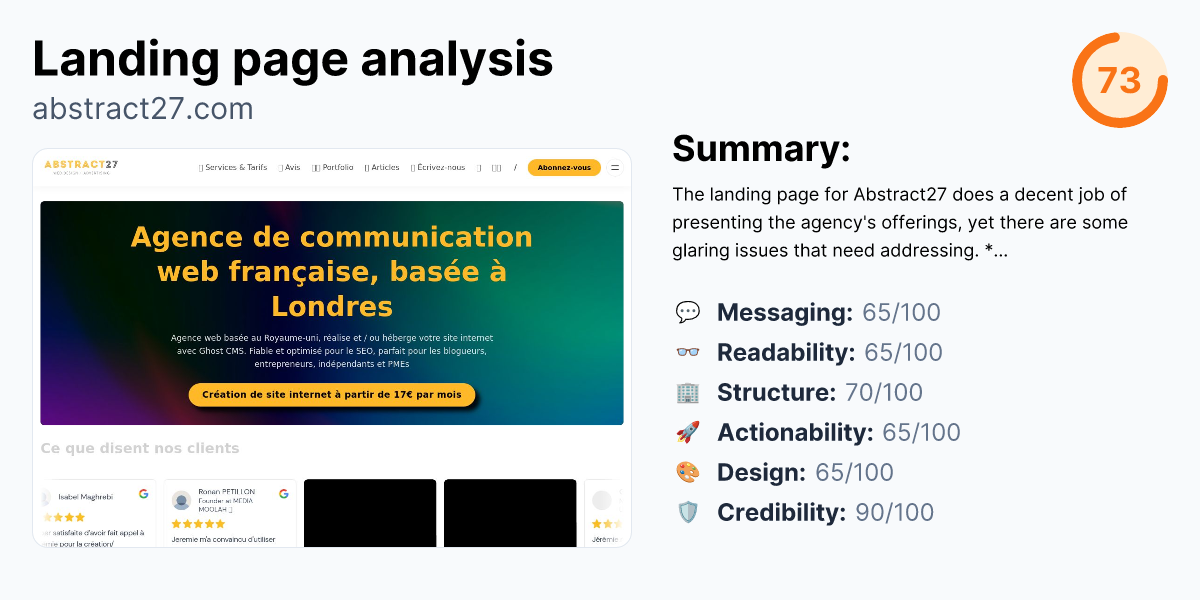Click the Abstract27 logo

coord(84,167)
